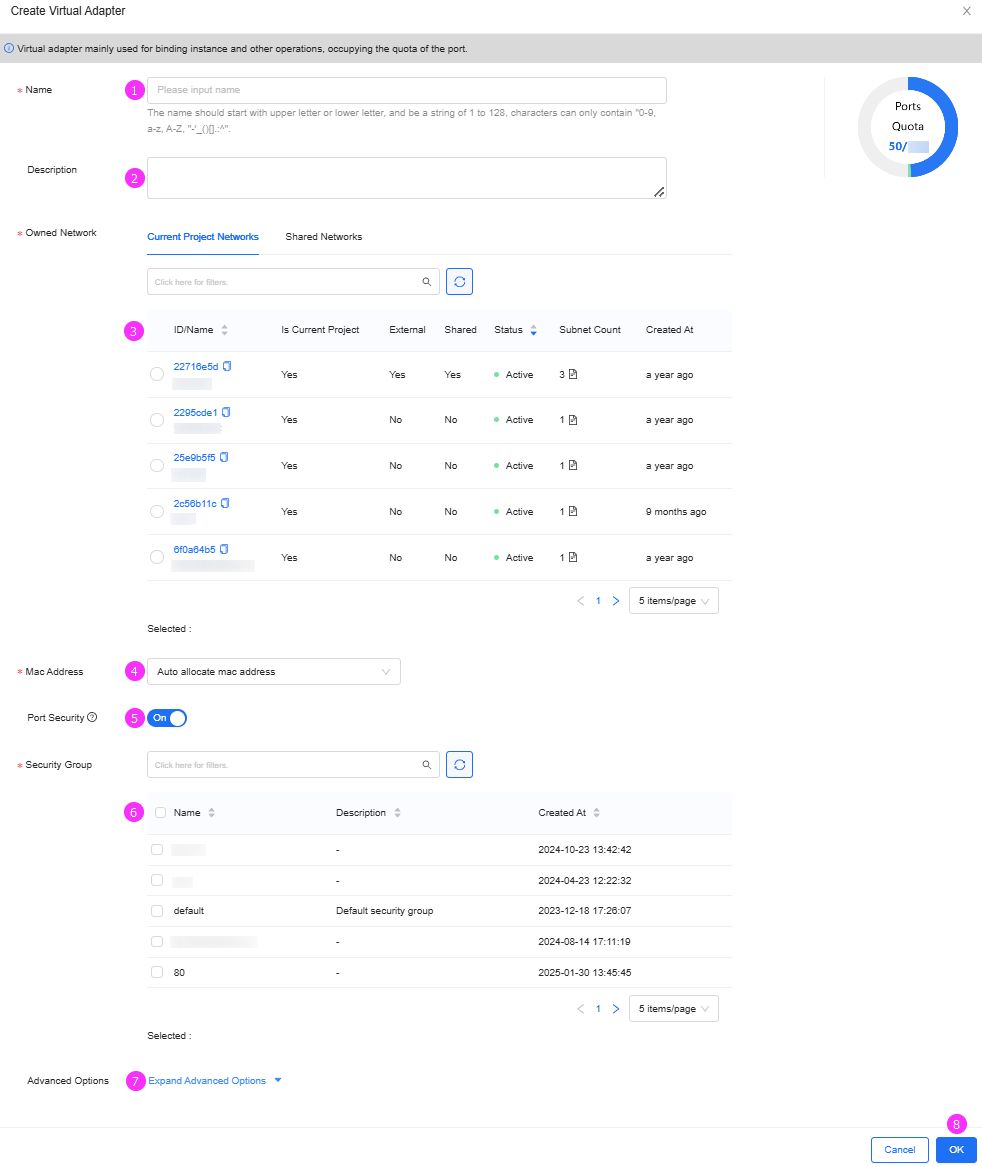Copy the ID of network 2c56b11c

click(x=225, y=503)
